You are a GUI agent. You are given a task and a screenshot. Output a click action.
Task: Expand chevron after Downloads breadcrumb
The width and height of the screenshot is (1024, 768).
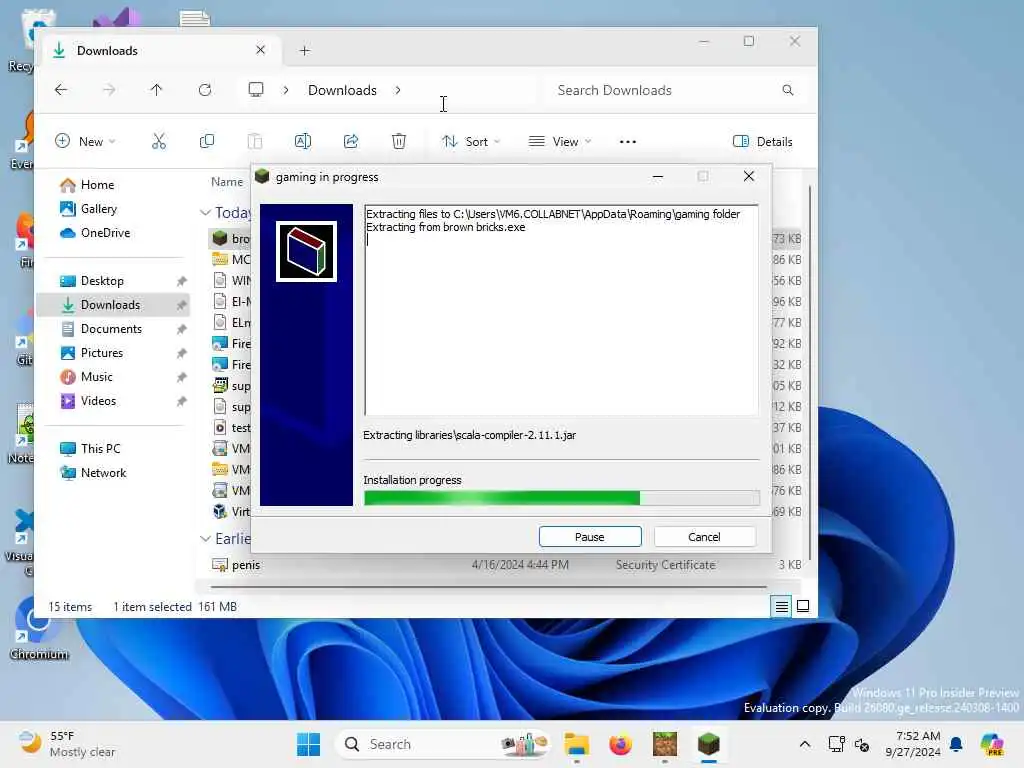coord(398,90)
